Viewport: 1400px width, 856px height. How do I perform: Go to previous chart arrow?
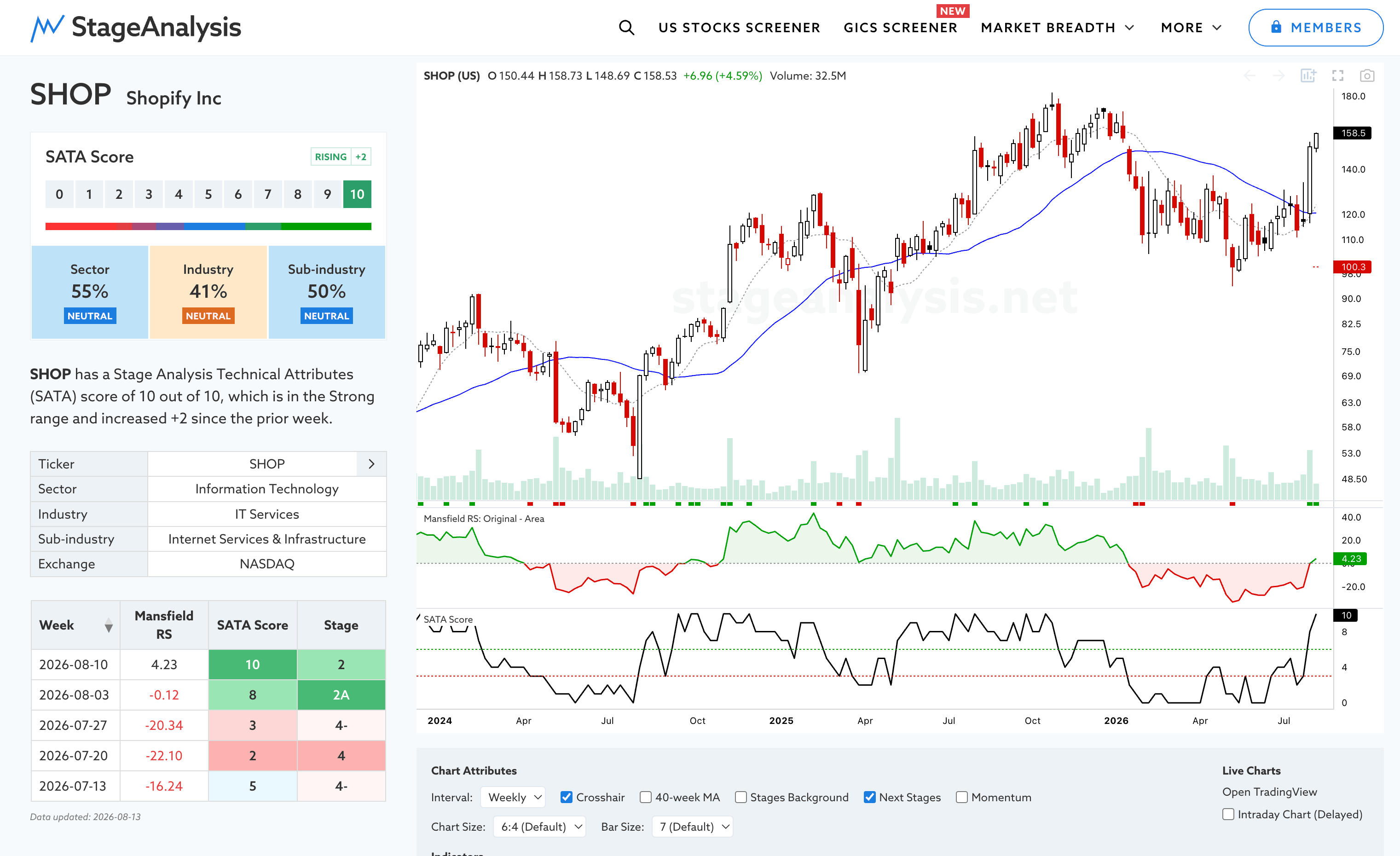[1250, 75]
